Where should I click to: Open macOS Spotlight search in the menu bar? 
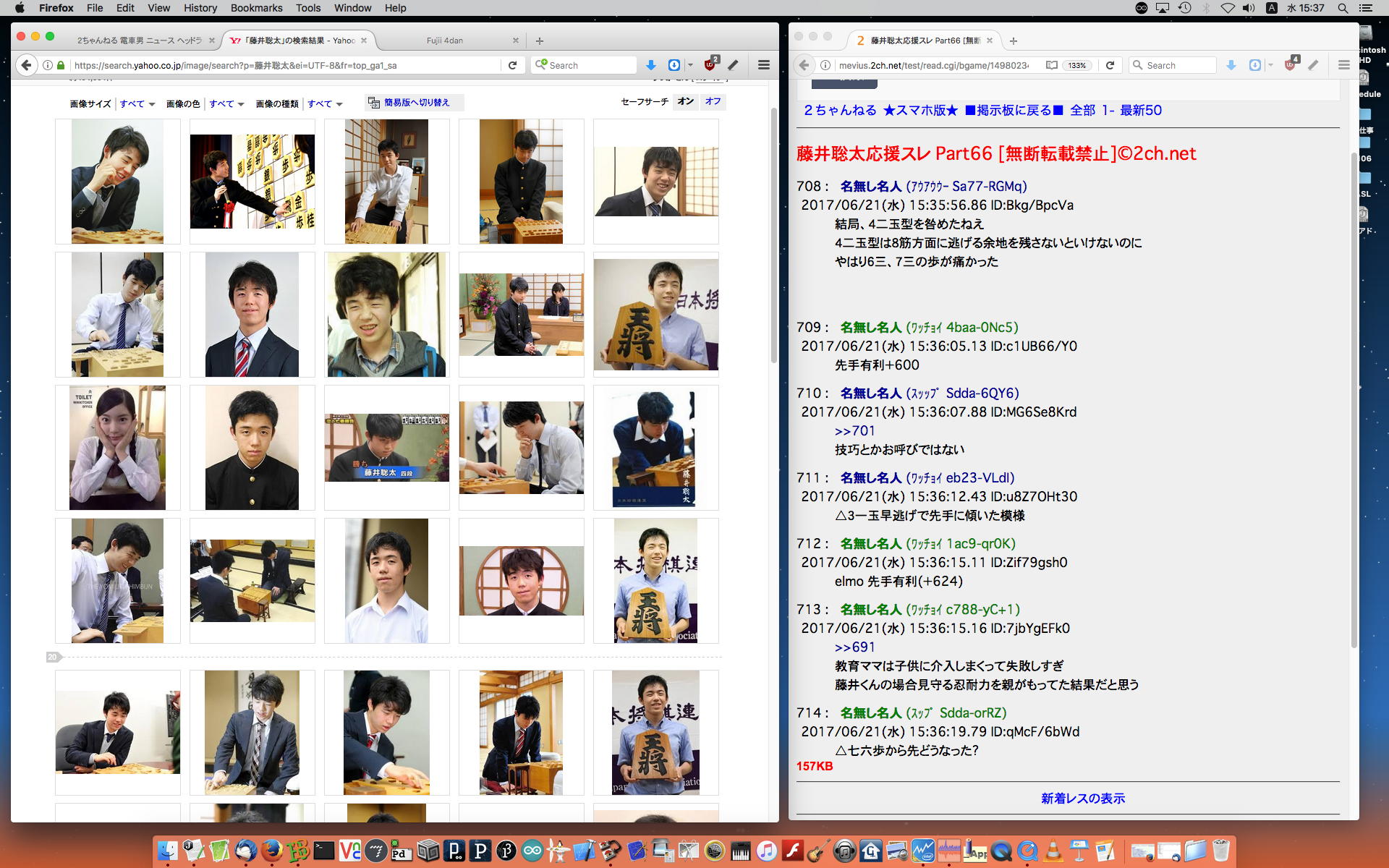tap(1342, 8)
